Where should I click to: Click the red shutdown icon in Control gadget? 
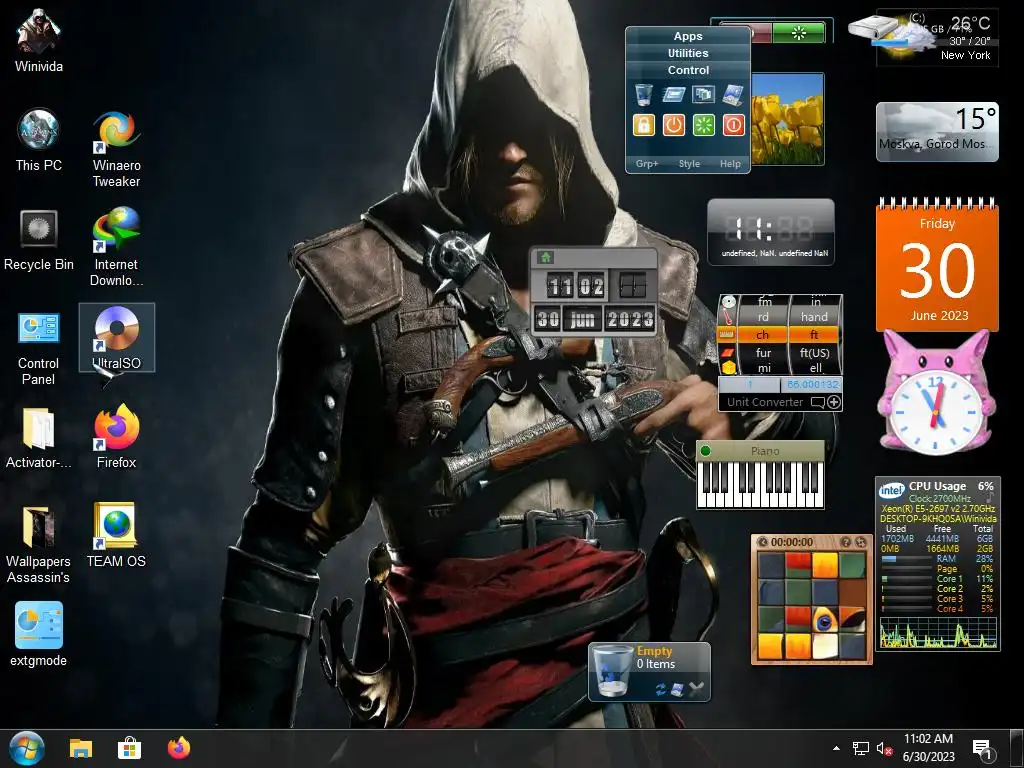click(733, 125)
